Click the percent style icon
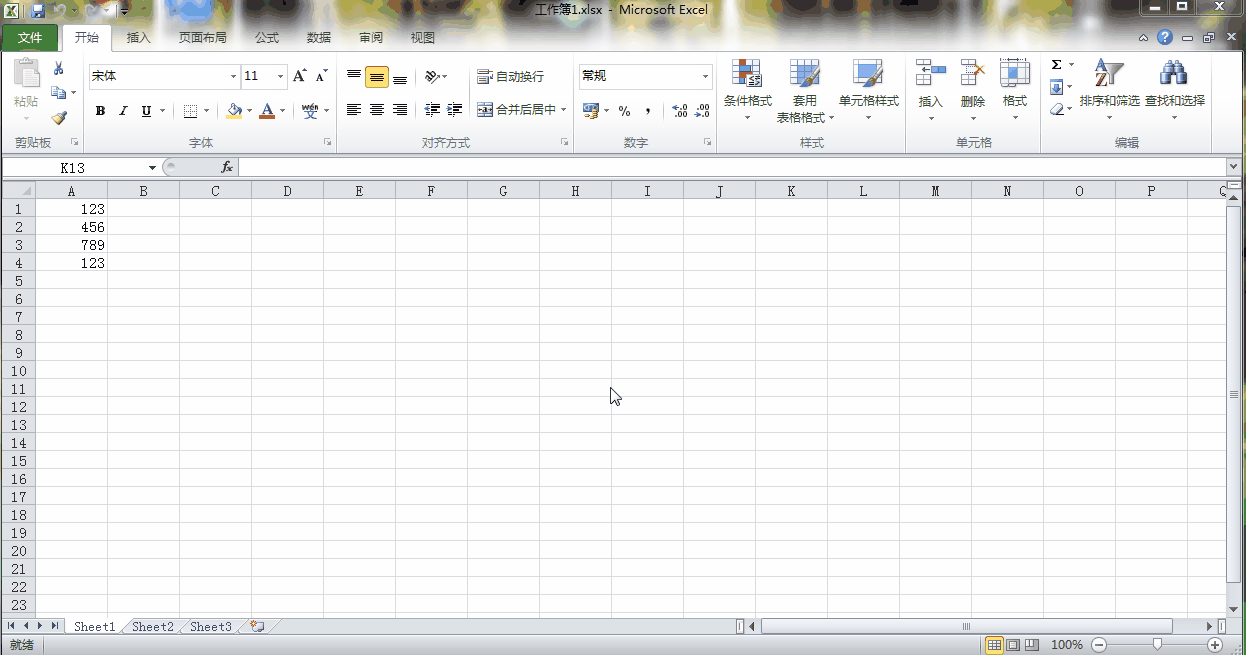 [624, 111]
